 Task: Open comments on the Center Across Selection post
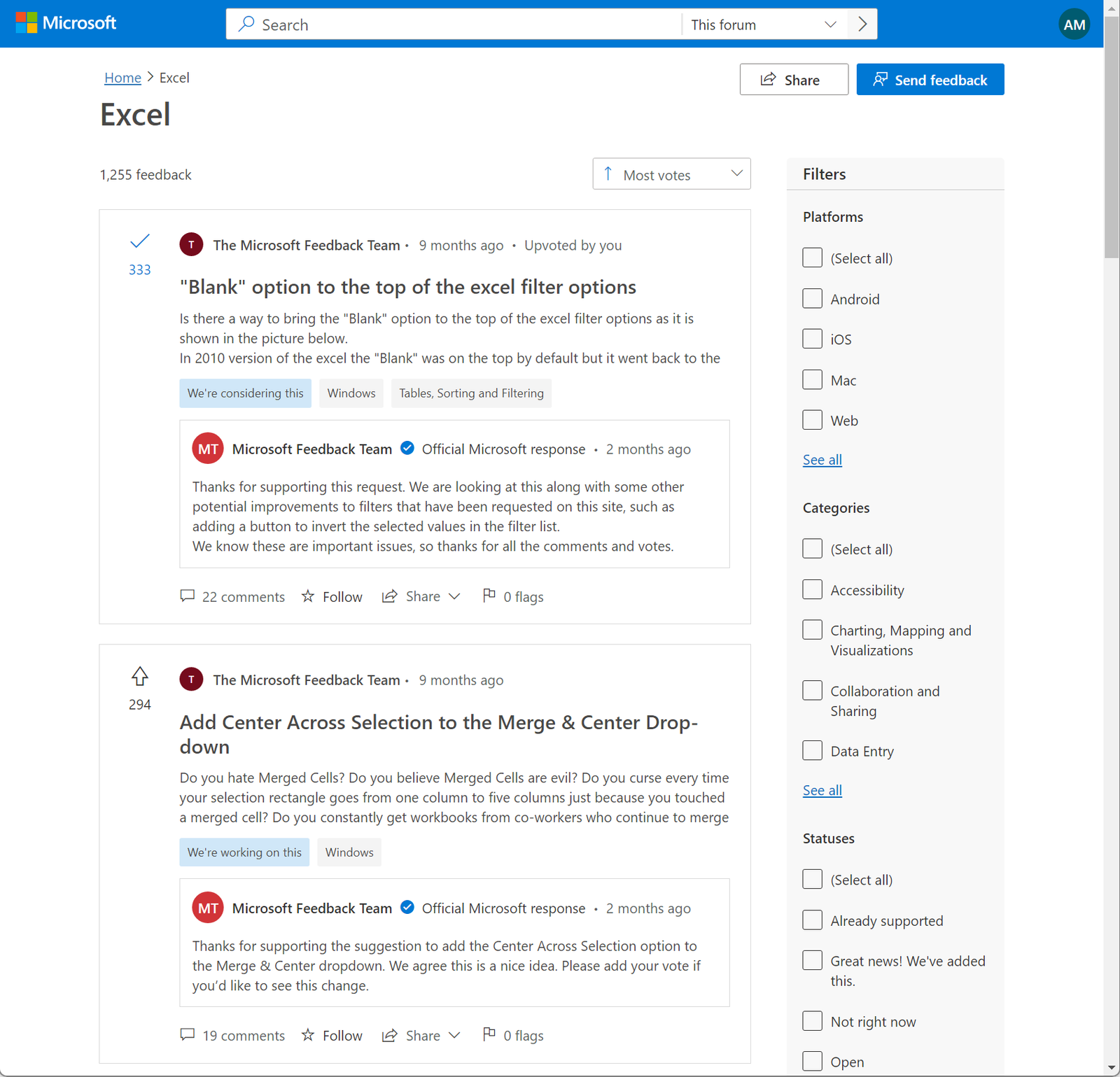(x=233, y=1035)
